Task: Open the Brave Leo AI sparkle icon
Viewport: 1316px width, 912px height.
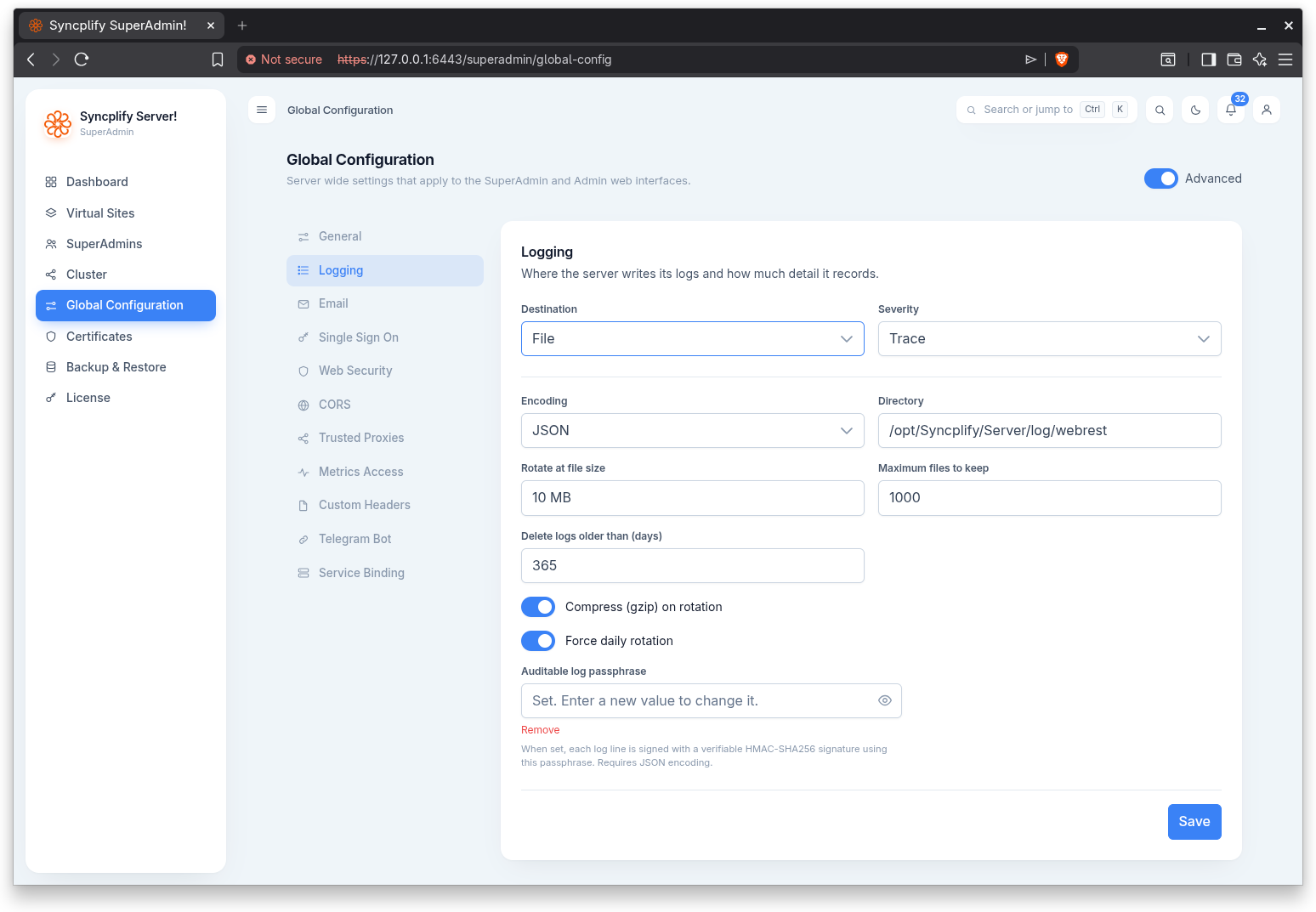Action: click(x=1260, y=59)
